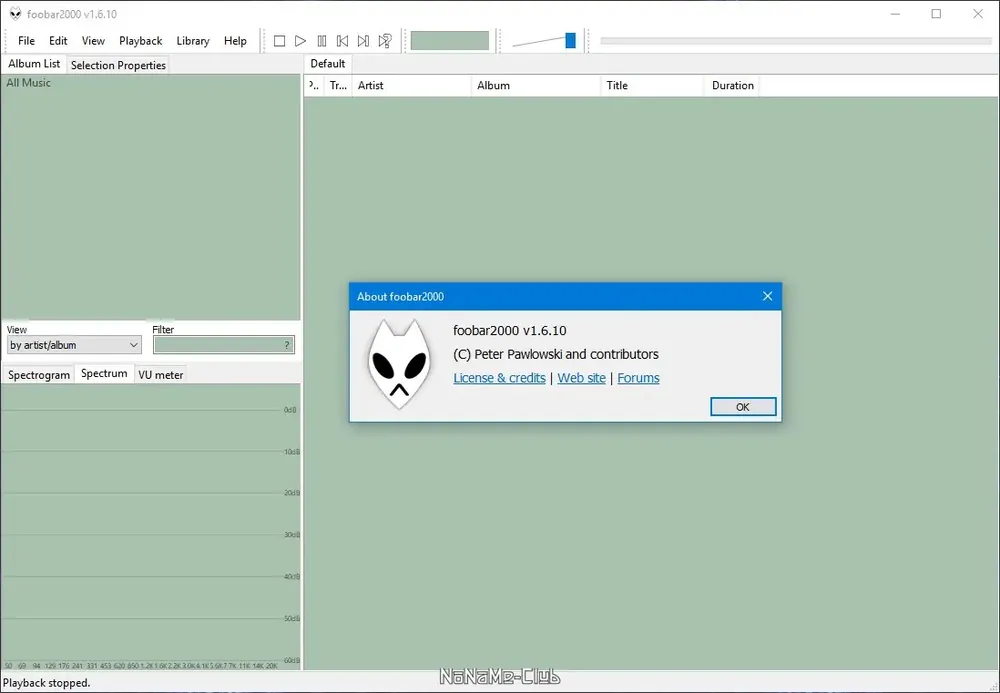Open the Library menu

point(193,41)
